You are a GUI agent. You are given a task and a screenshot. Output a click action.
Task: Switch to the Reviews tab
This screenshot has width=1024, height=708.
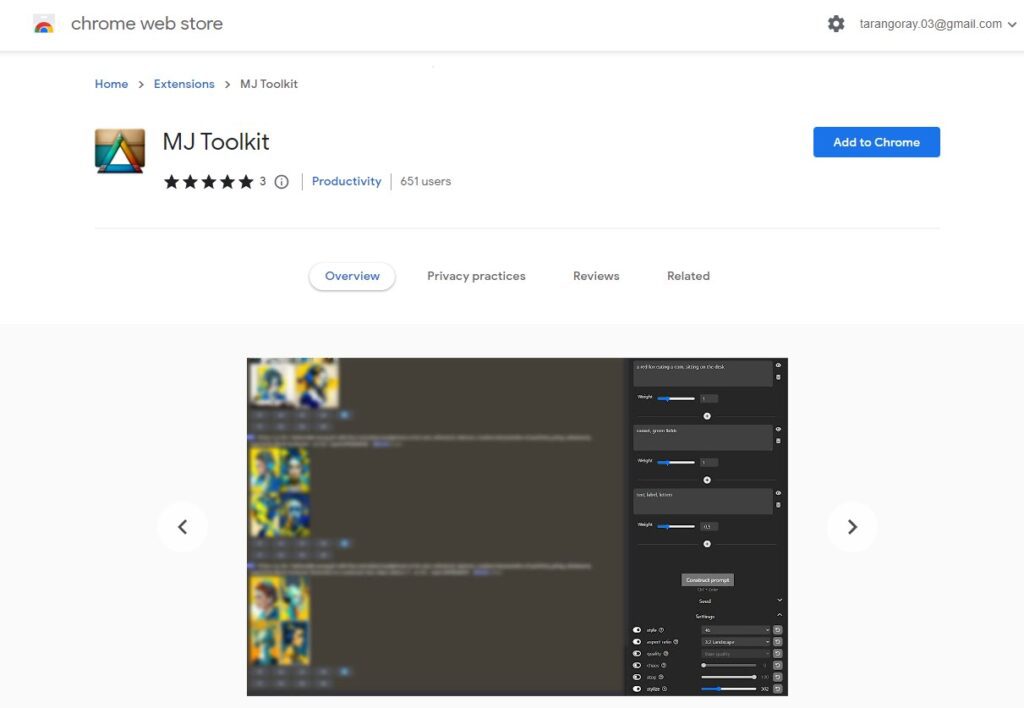coord(596,276)
